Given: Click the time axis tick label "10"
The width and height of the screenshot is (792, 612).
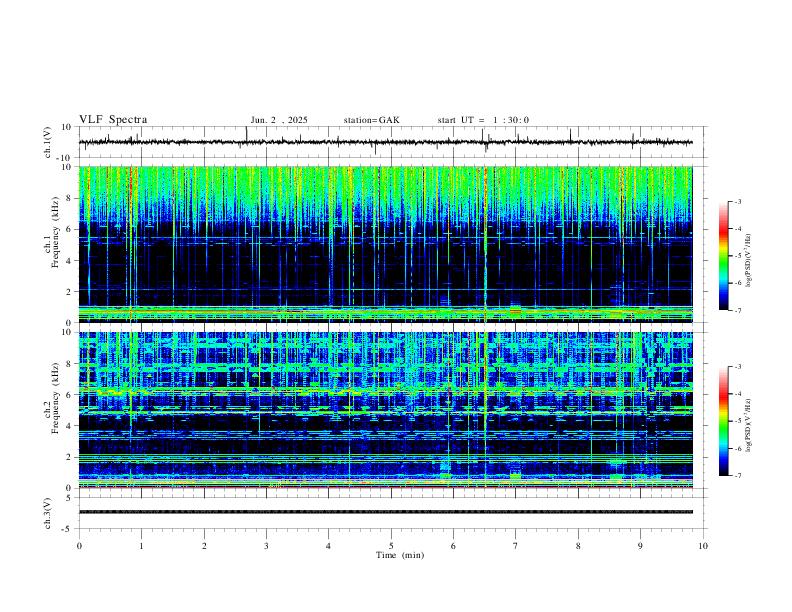Looking at the screenshot, I should click(x=703, y=546).
